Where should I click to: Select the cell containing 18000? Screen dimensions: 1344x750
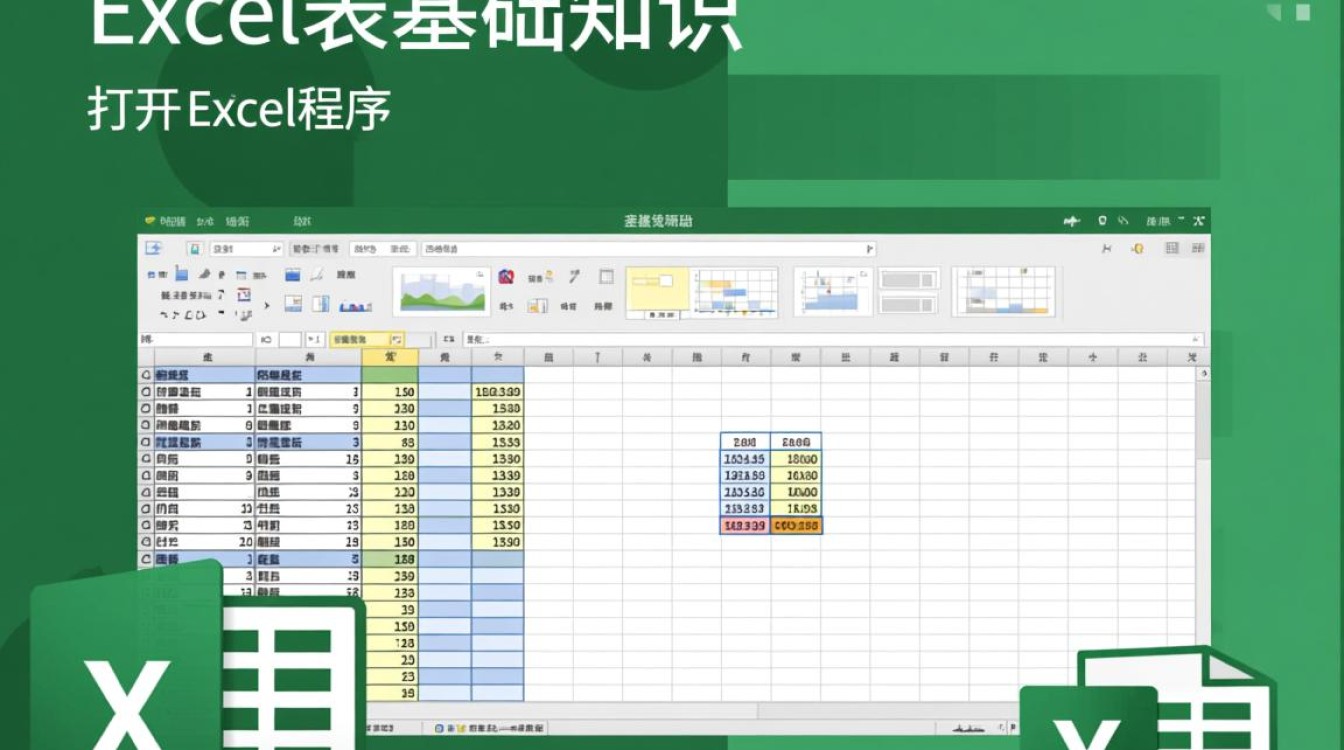796,459
